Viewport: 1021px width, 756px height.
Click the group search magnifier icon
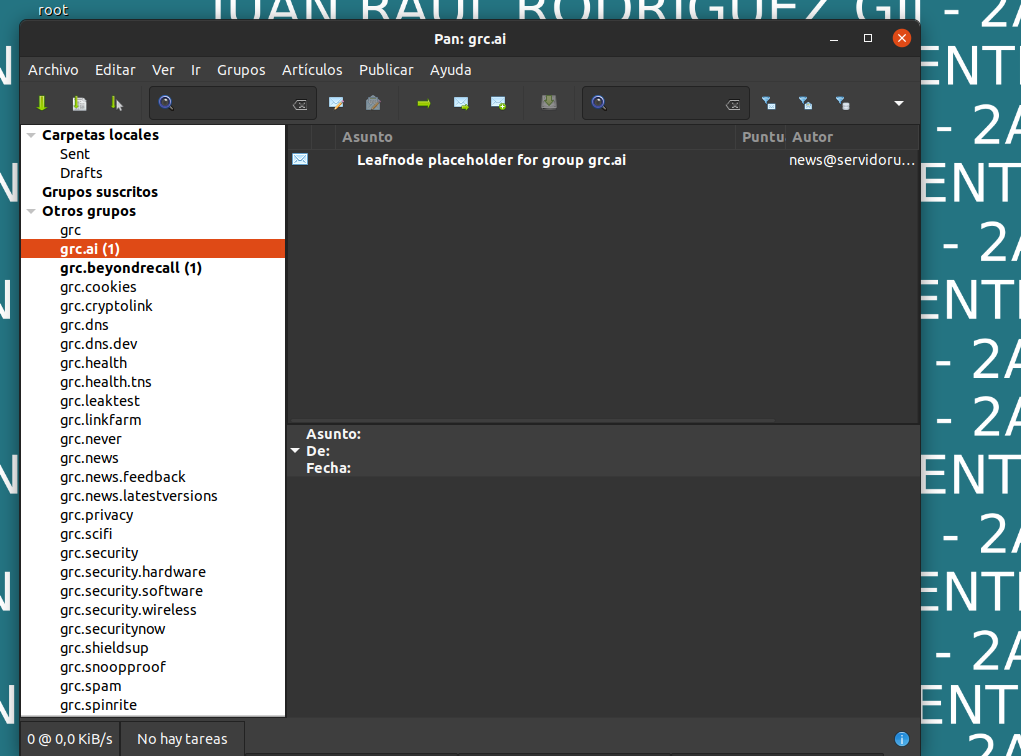coord(166,103)
